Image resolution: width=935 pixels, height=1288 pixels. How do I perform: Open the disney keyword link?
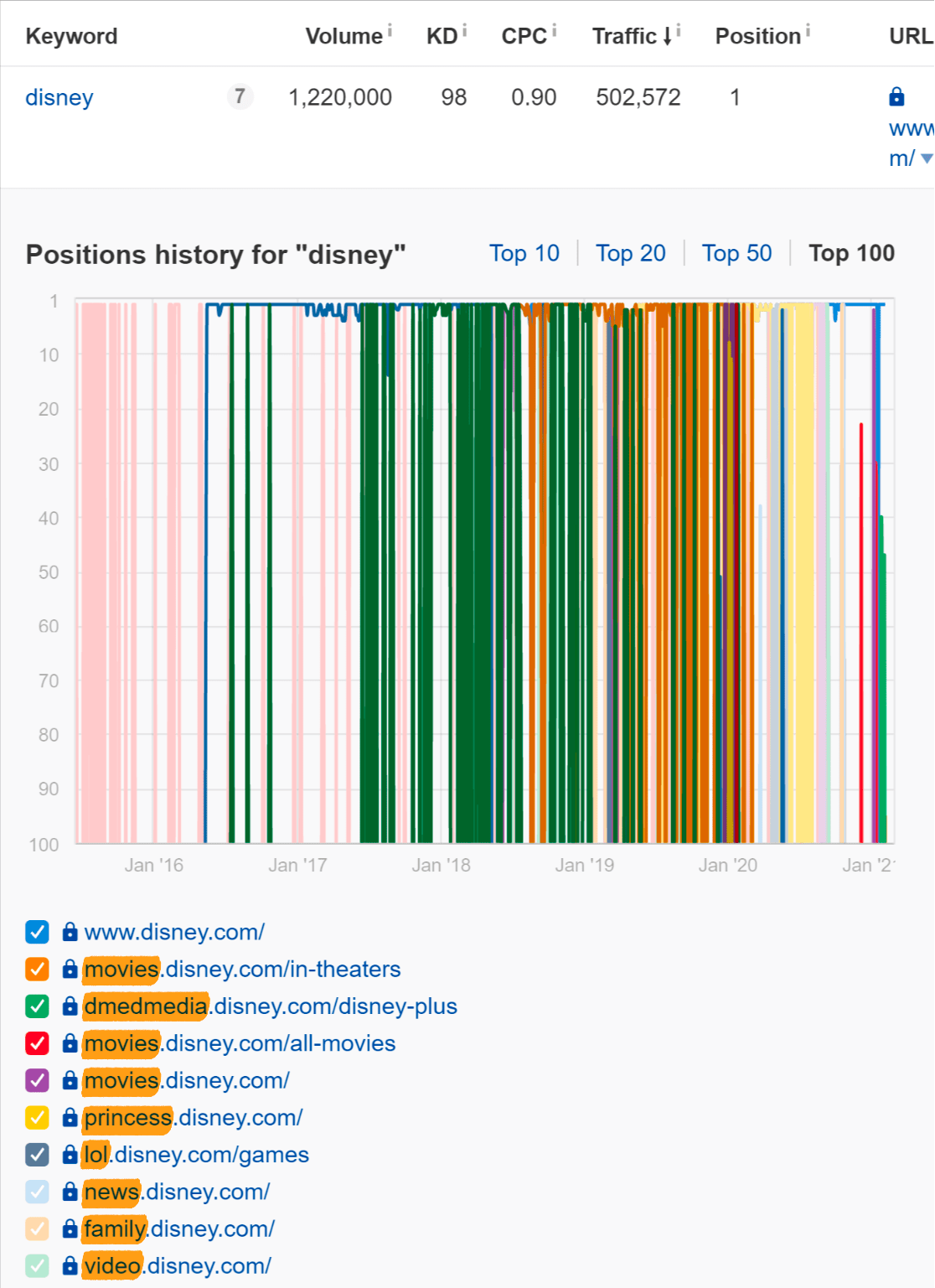click(x=59, y=97)
